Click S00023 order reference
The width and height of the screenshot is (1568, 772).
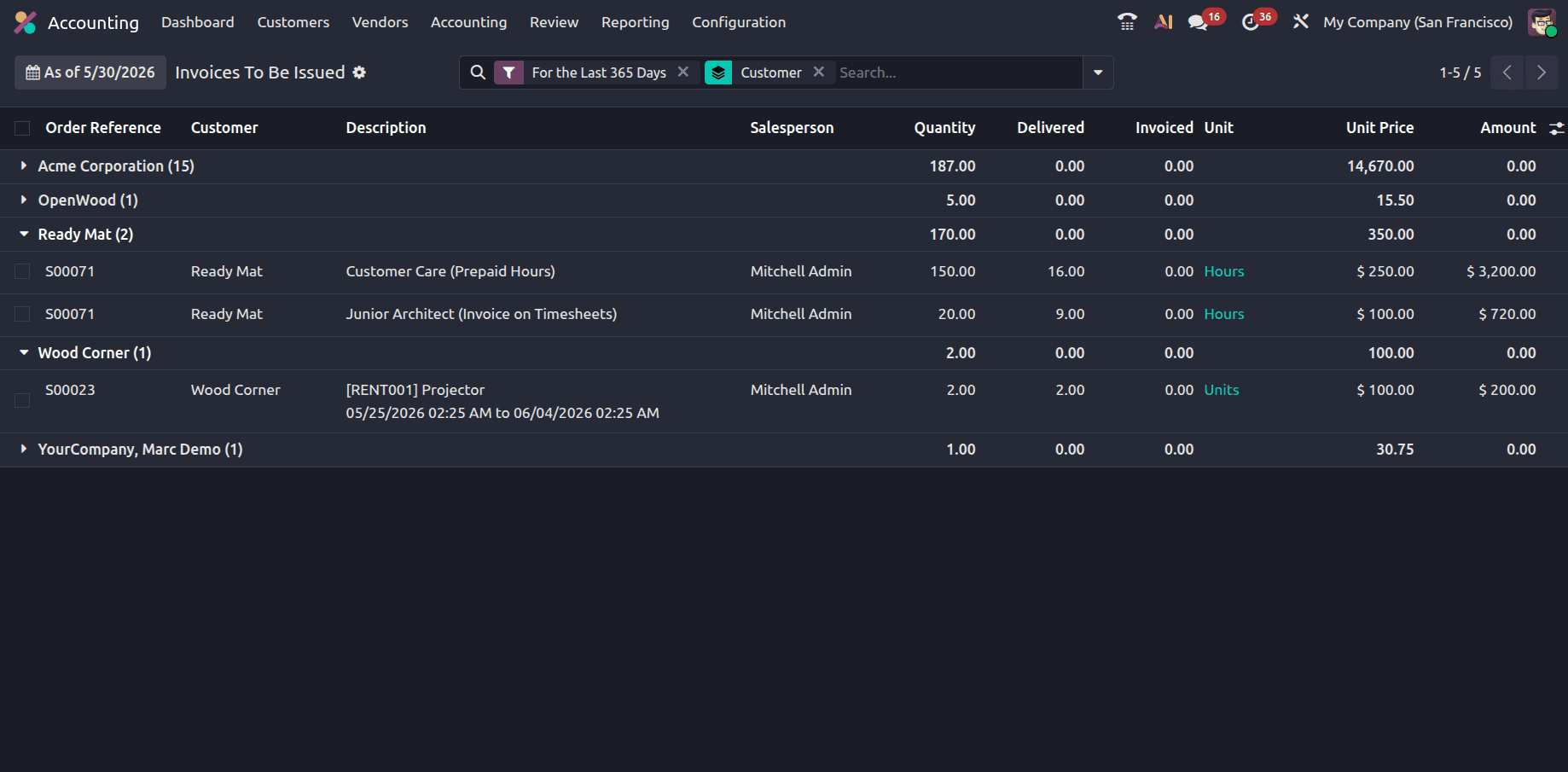70,390
